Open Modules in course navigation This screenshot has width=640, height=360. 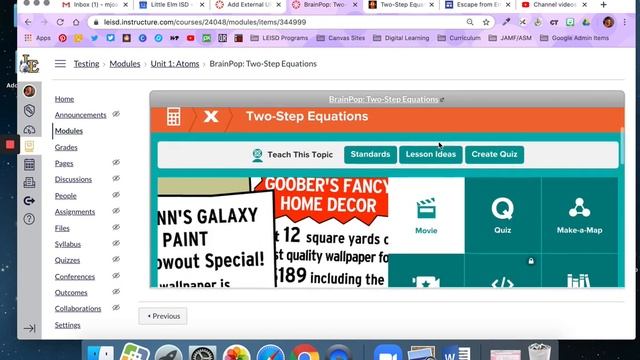[69, 131]
